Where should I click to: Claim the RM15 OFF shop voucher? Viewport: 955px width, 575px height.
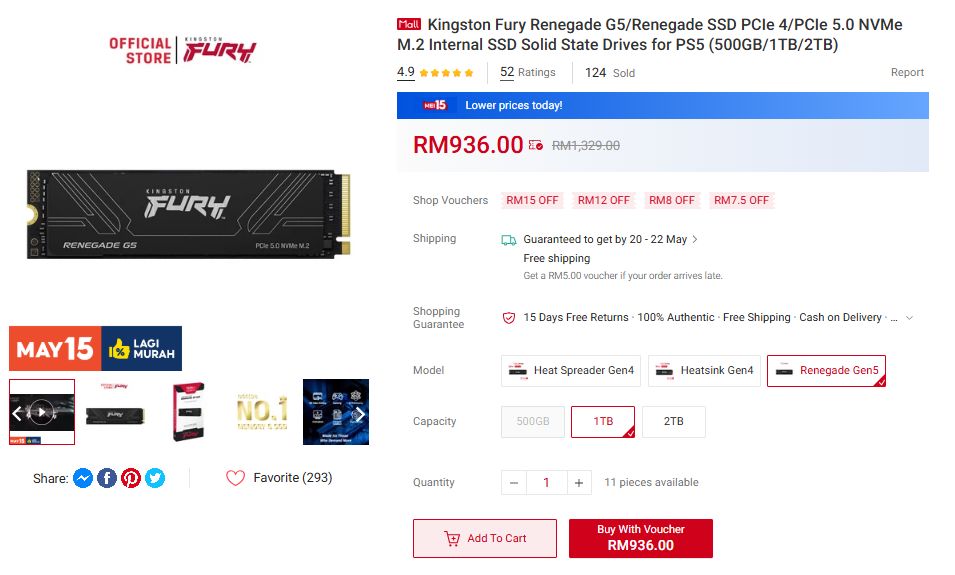[532, 200]
